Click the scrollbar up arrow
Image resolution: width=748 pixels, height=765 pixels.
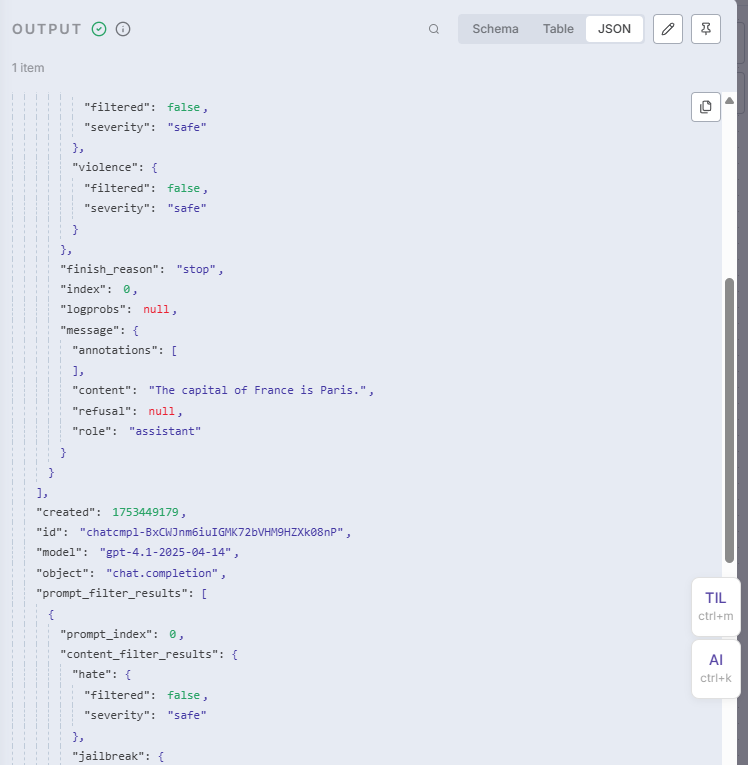pos(729,101)
